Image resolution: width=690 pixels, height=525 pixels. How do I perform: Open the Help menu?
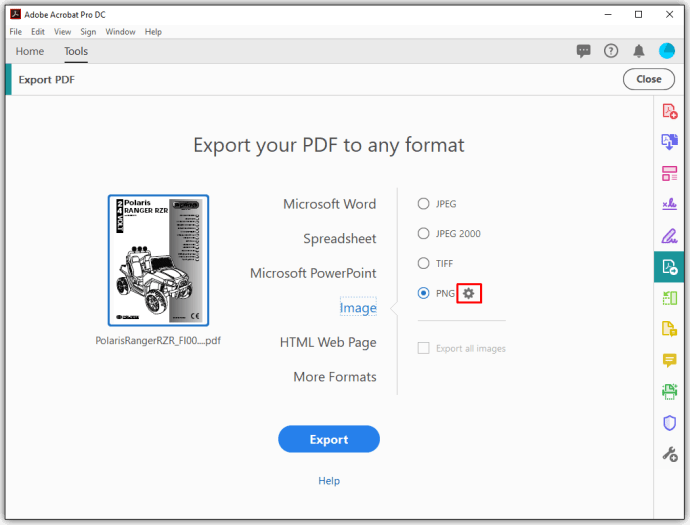(153, 32)
